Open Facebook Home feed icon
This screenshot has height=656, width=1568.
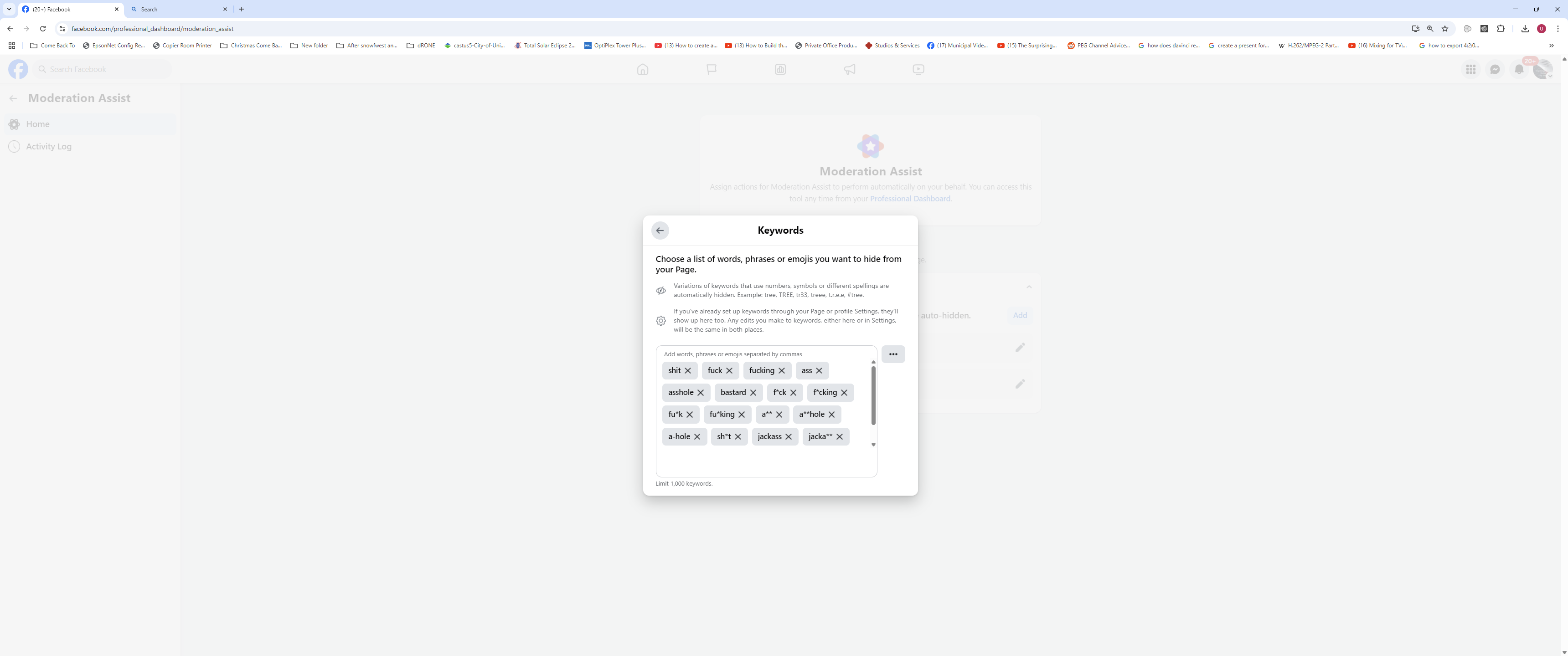(x=643, y=69)
